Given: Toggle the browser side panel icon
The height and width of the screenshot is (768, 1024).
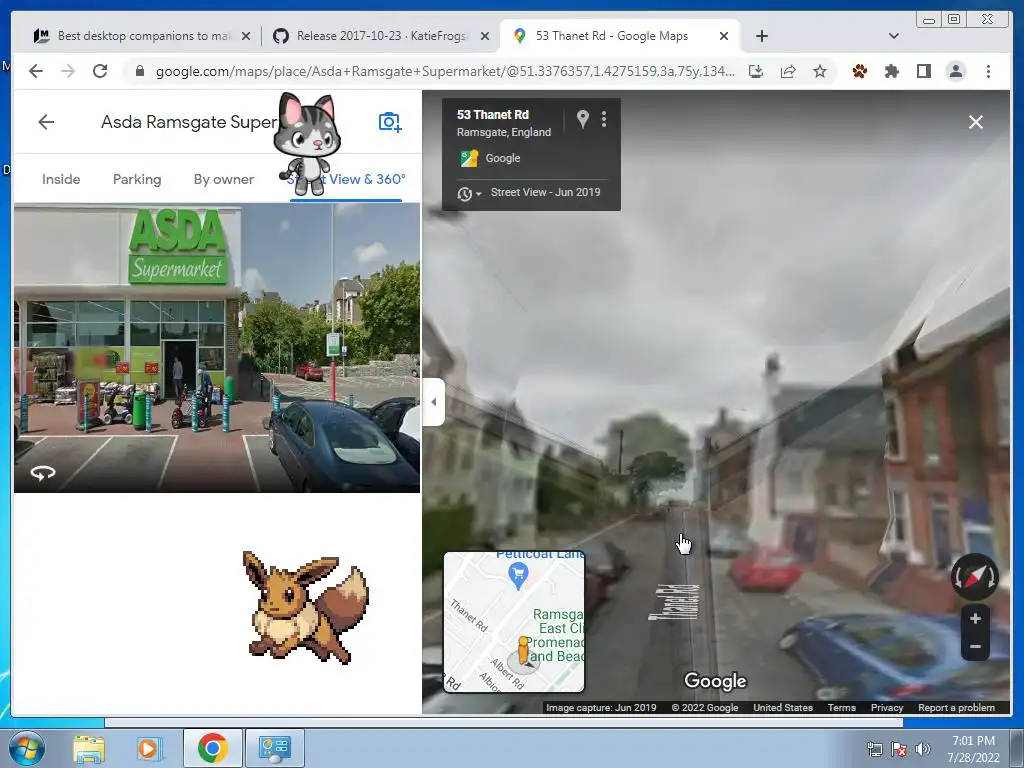Looking at the screenshot, I should [x=923, y=71].
